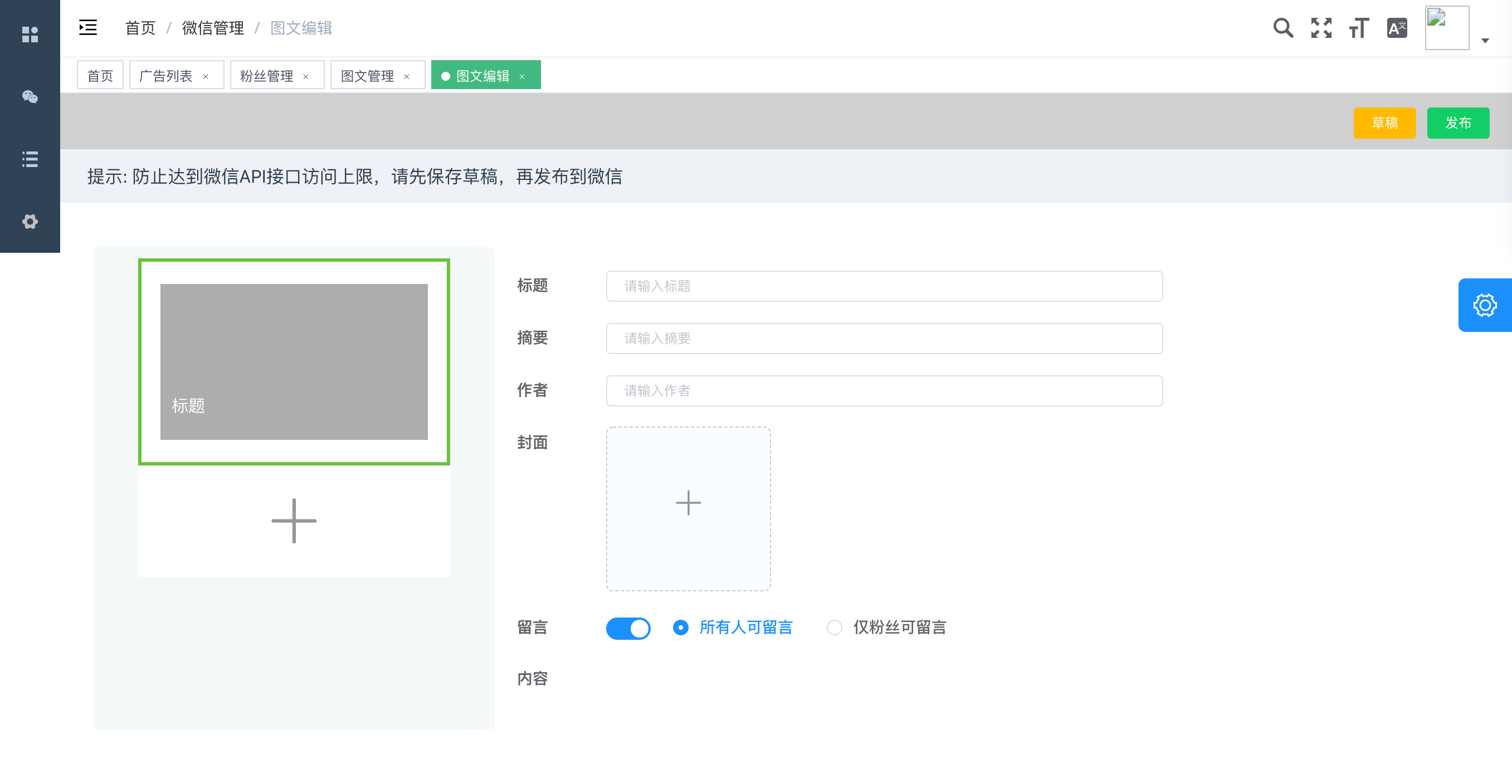The height and width of the screenshot is (784, 1512).
Task: Toggle the 留言 switch off
Action: [628, 628]
